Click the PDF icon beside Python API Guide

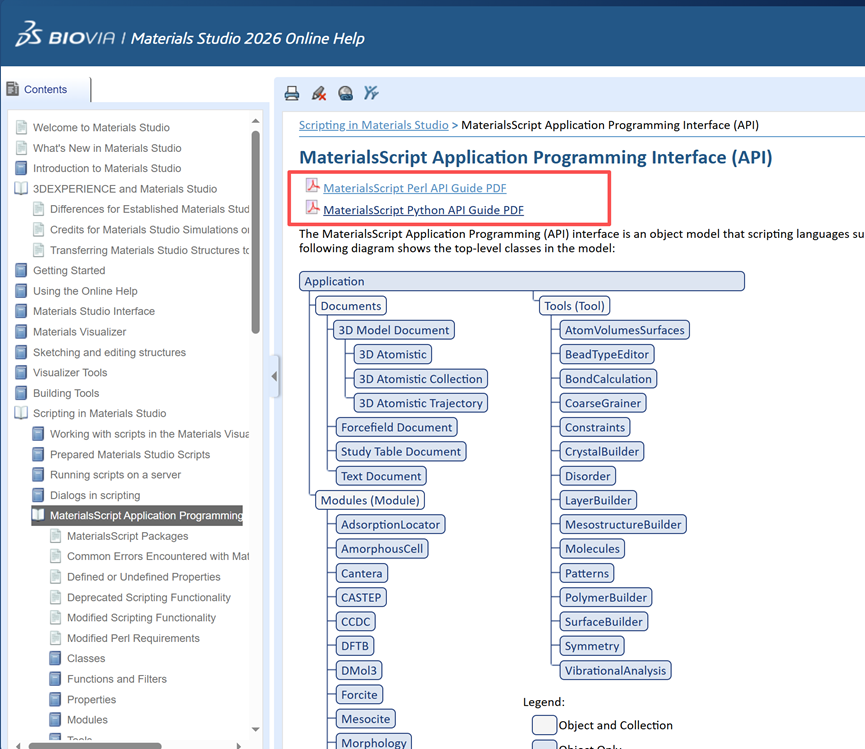313,208
